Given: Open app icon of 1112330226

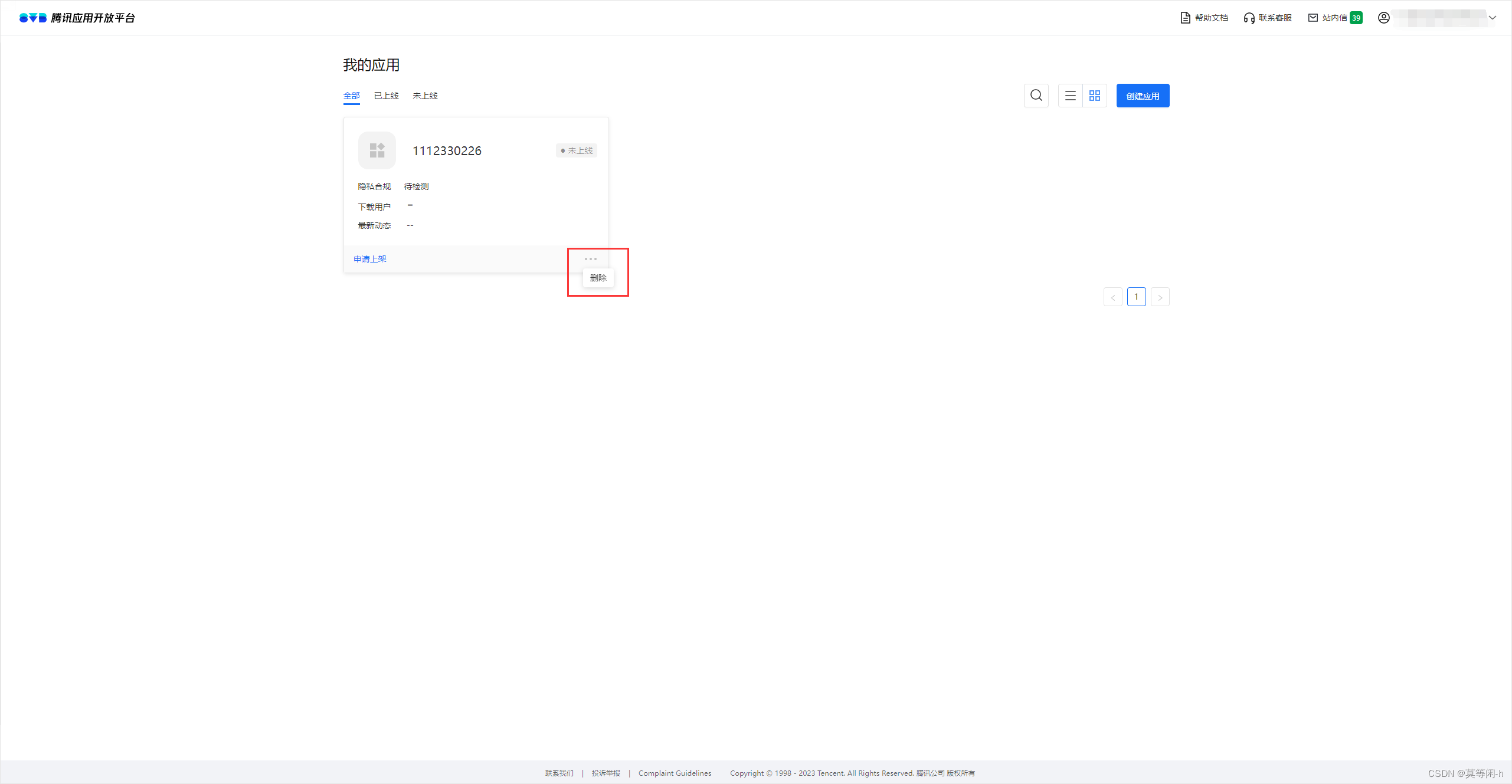Looking at the screenshot, I should click(377, 150).
